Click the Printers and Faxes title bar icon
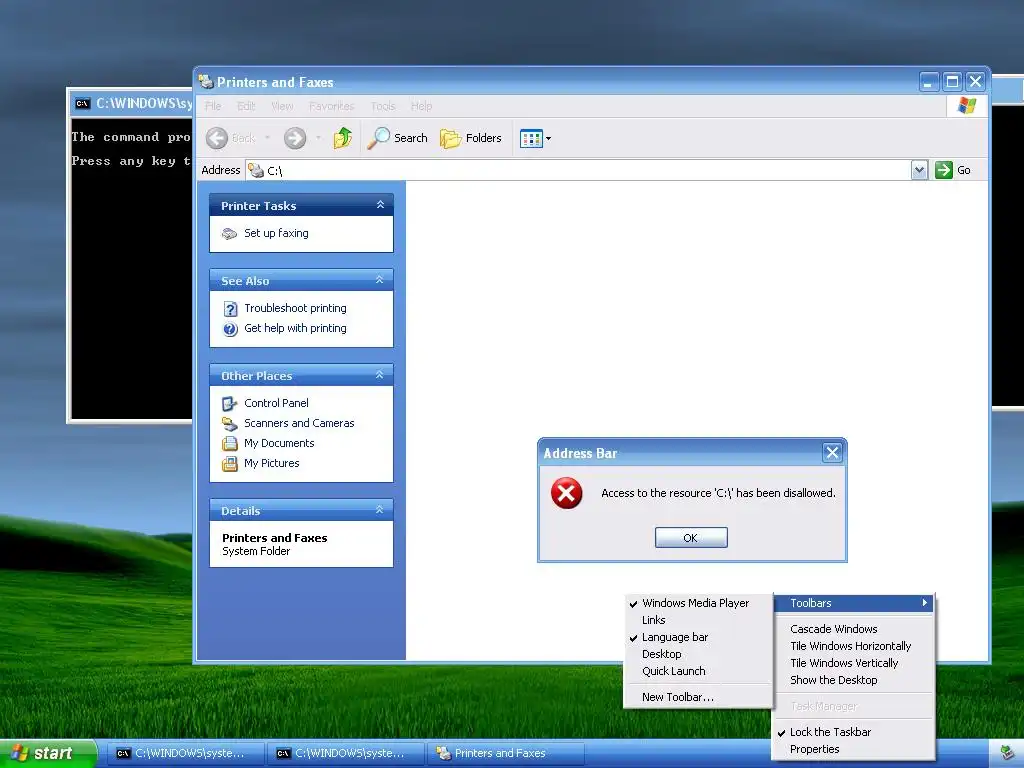The width and height of the screenshot is (1024, 768). click(206, 82)
